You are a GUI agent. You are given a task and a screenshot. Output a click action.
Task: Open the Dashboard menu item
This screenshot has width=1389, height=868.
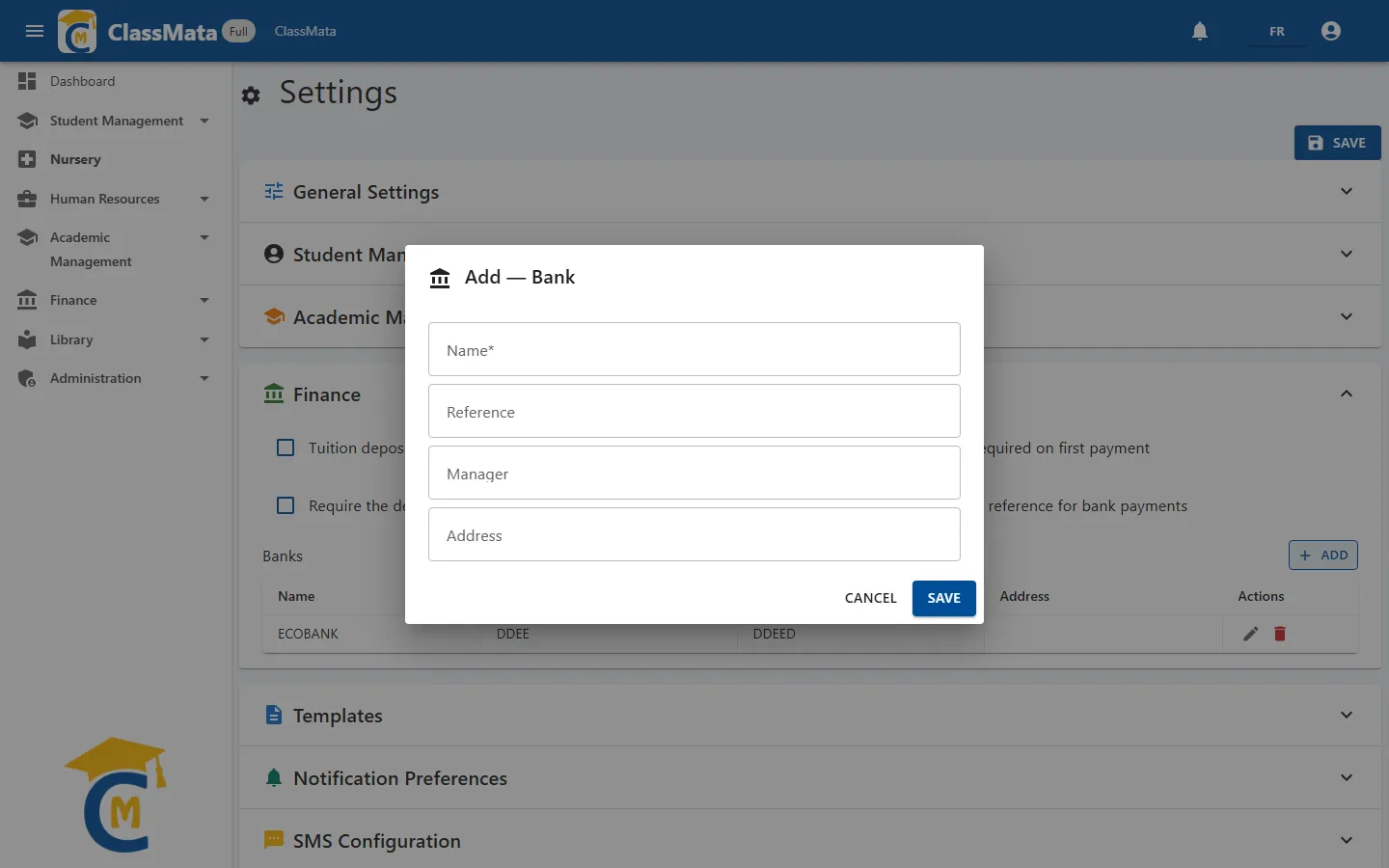[116, 81]
